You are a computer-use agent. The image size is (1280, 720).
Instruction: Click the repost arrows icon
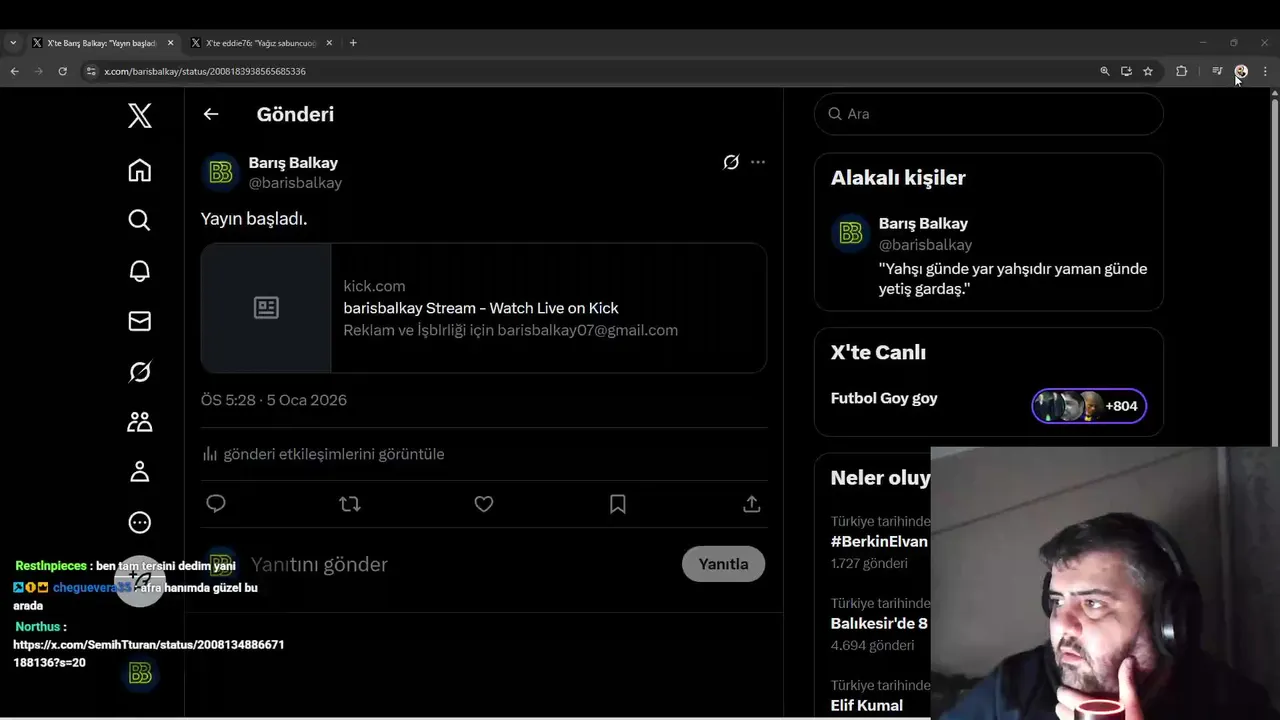pos(350,504)
